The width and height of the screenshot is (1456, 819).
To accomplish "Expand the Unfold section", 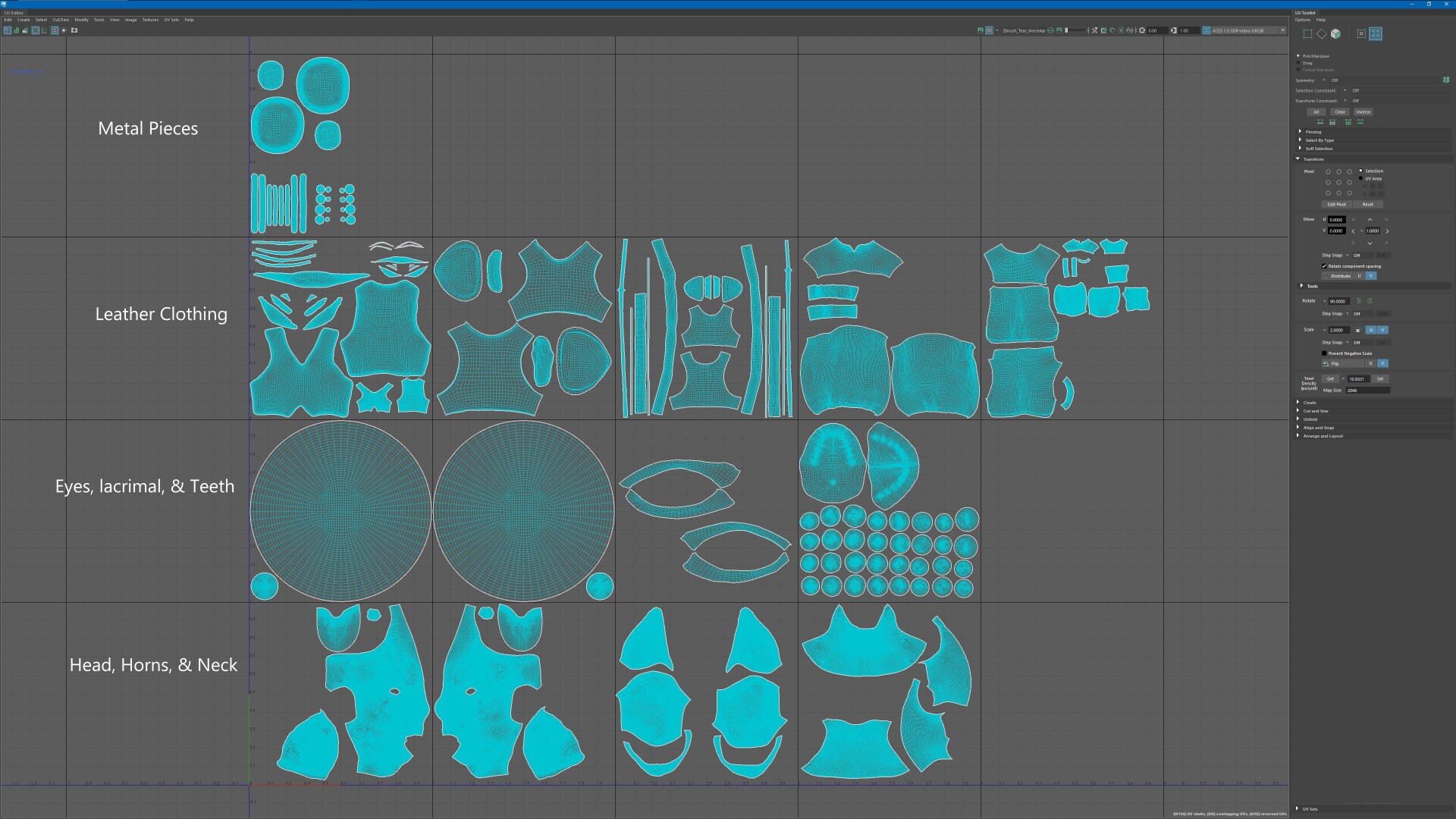I will [x=1310, y=419].
